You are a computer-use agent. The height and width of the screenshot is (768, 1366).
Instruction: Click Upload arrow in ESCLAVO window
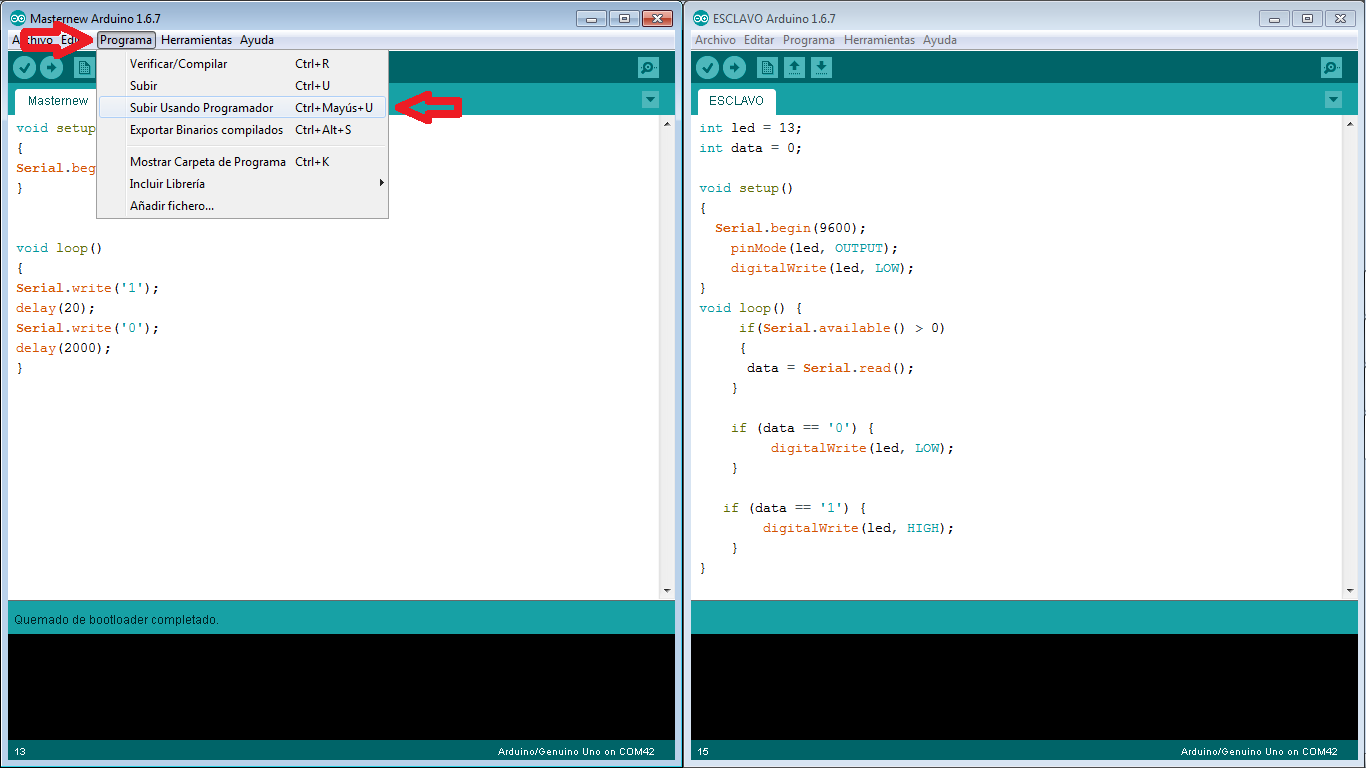[x=734, y=68]
